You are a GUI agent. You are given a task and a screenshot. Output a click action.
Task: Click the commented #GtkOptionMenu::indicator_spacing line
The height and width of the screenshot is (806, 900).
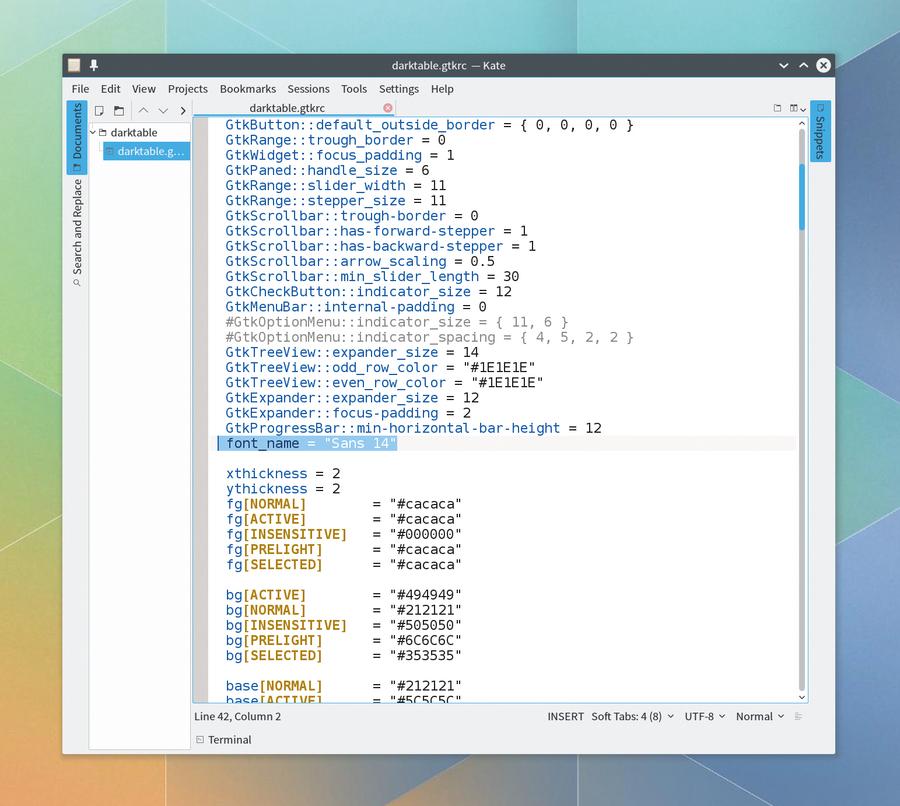point(429,337)
